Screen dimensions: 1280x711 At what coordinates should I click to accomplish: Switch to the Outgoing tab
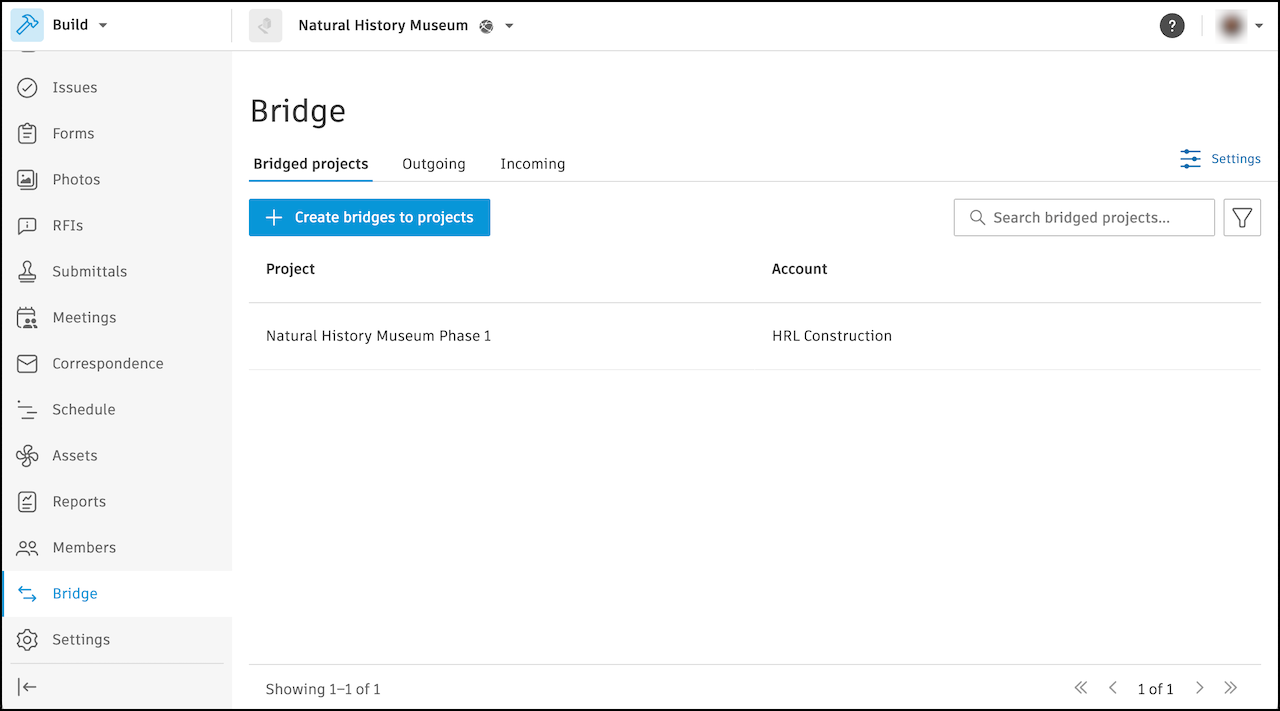[x=433, y=163]
